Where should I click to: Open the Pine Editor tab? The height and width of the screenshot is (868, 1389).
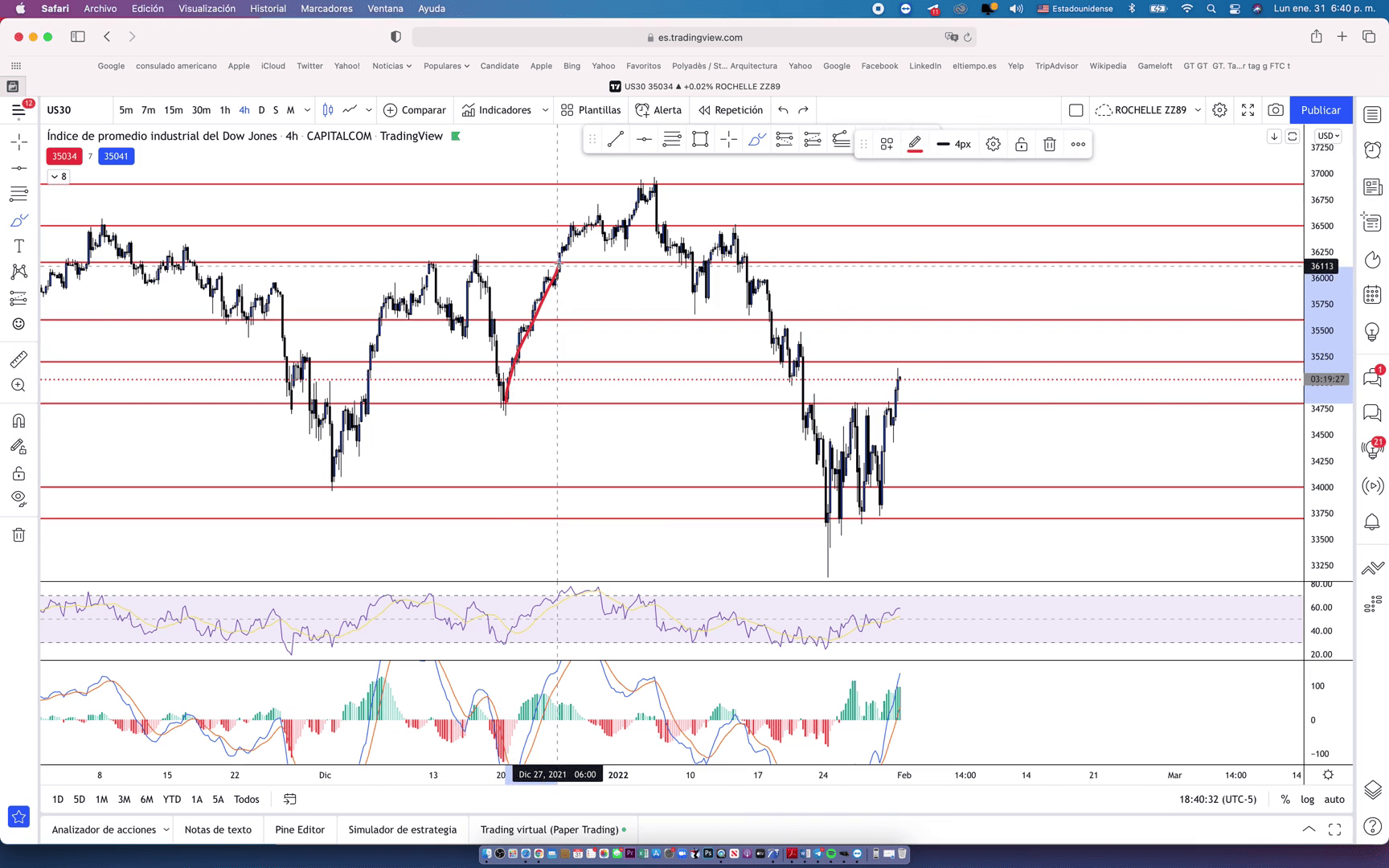[x=300, y=829]
